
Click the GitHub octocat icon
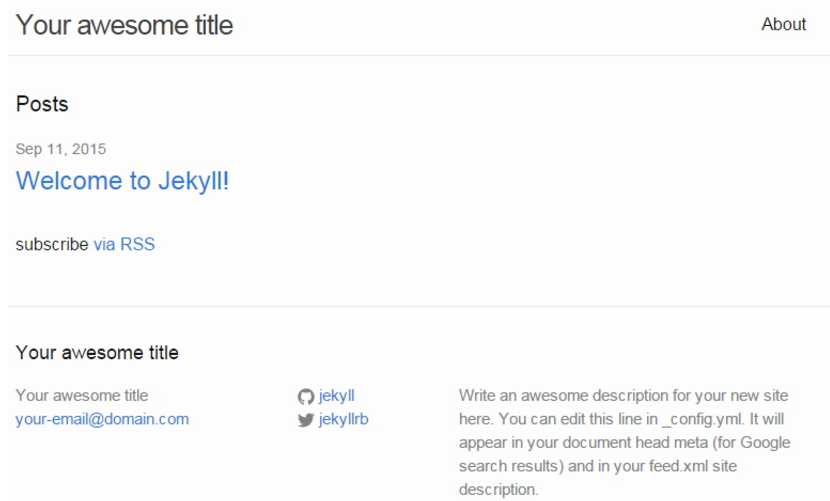click(x=306, y=397)
